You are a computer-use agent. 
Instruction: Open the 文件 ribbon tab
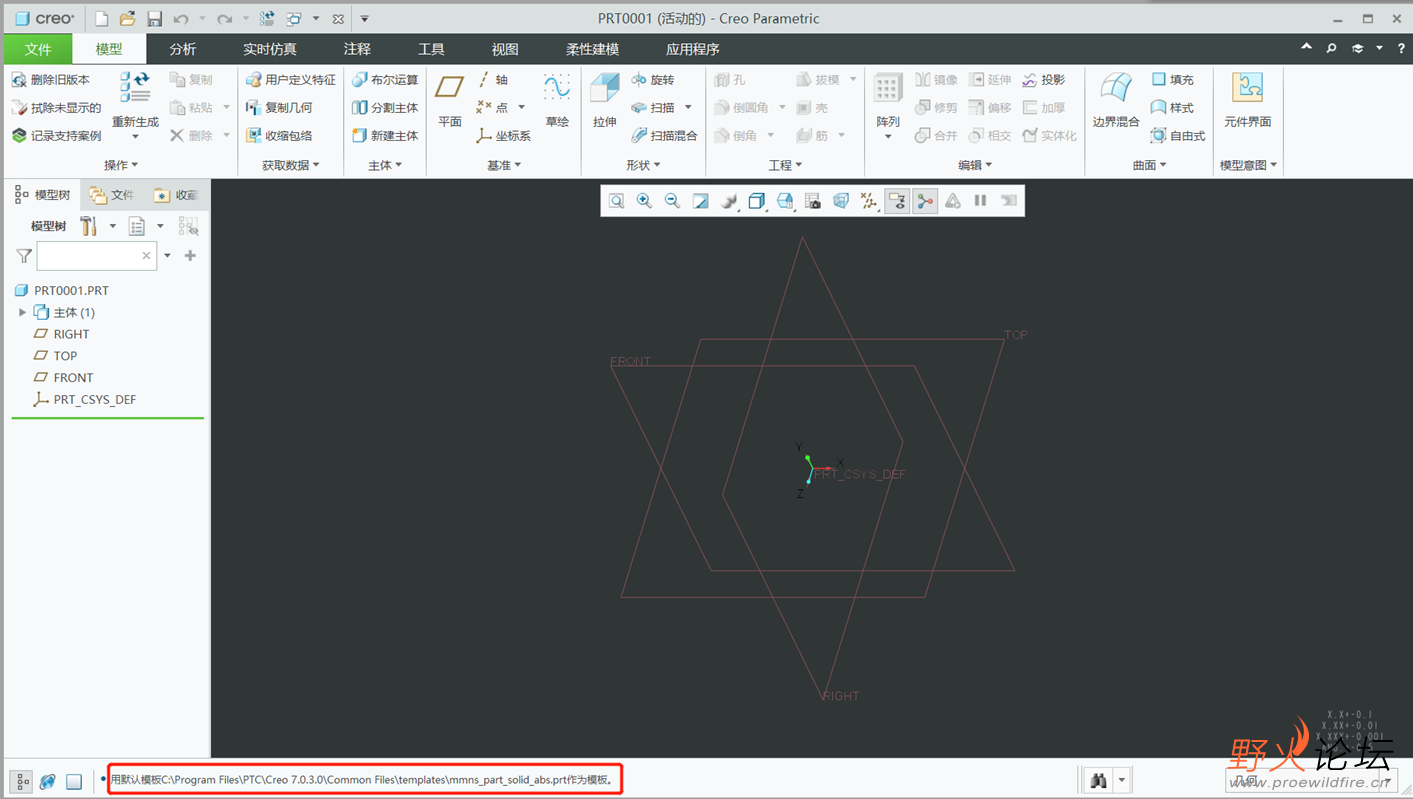[38, 49]
